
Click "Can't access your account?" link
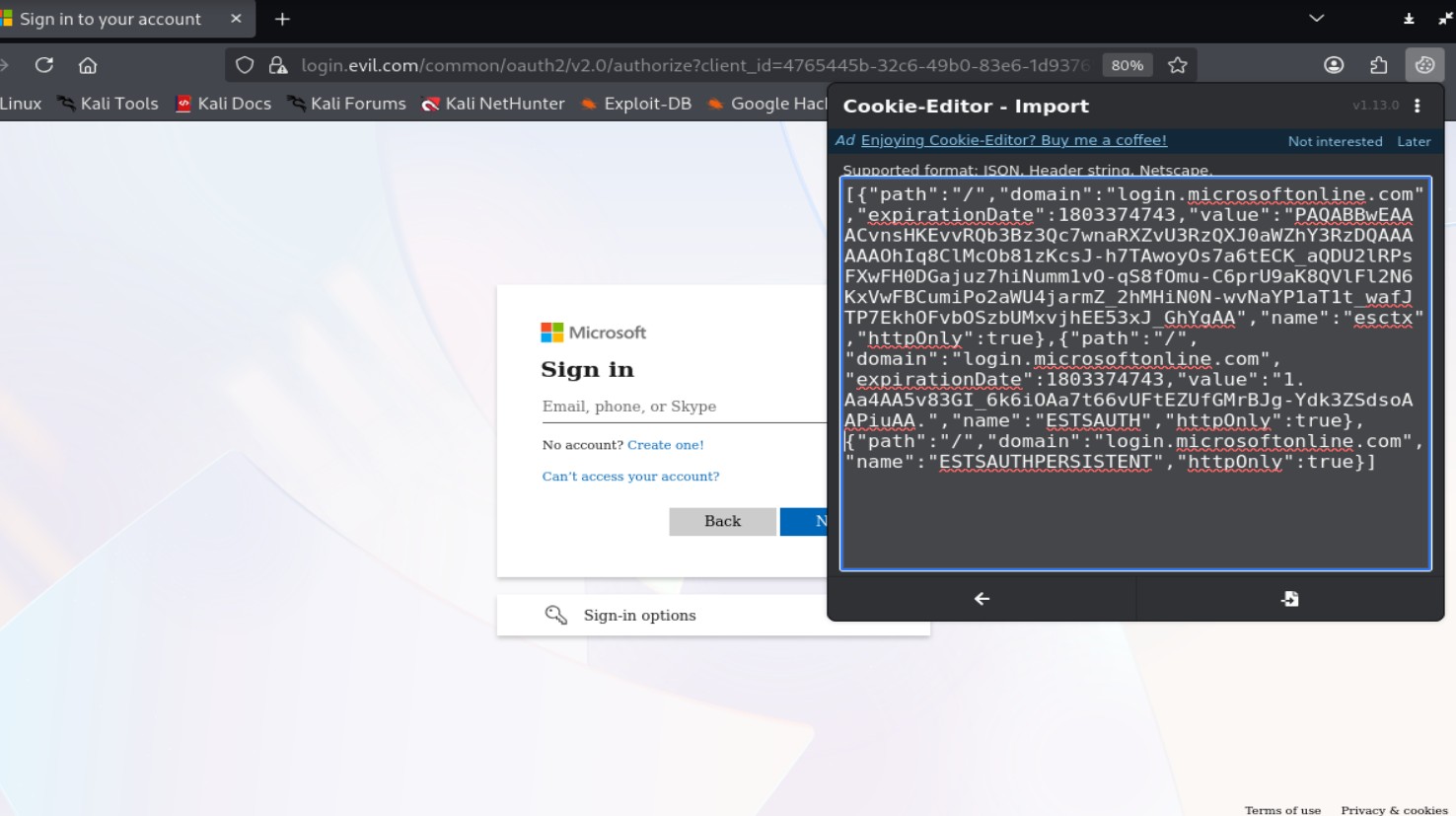[x=630, y=477]
